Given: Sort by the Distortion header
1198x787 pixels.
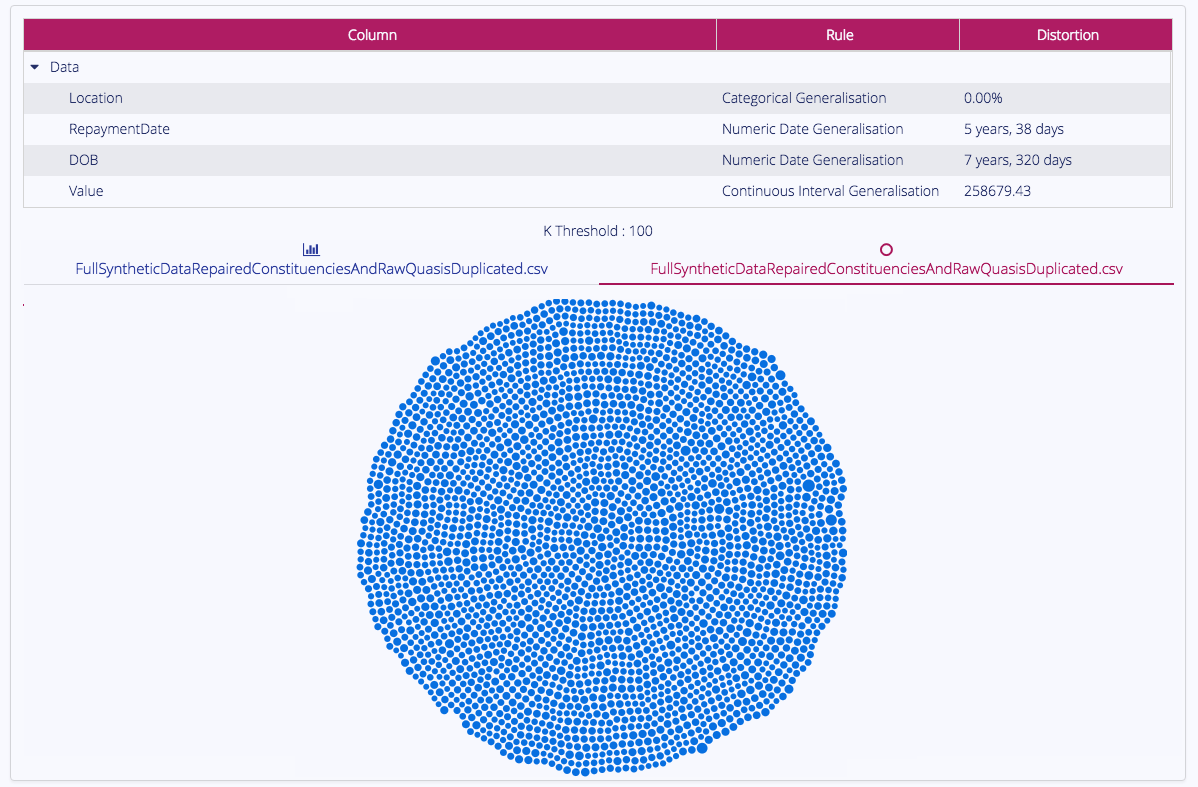Looking at the screenshot, I should coord(1067,35).
